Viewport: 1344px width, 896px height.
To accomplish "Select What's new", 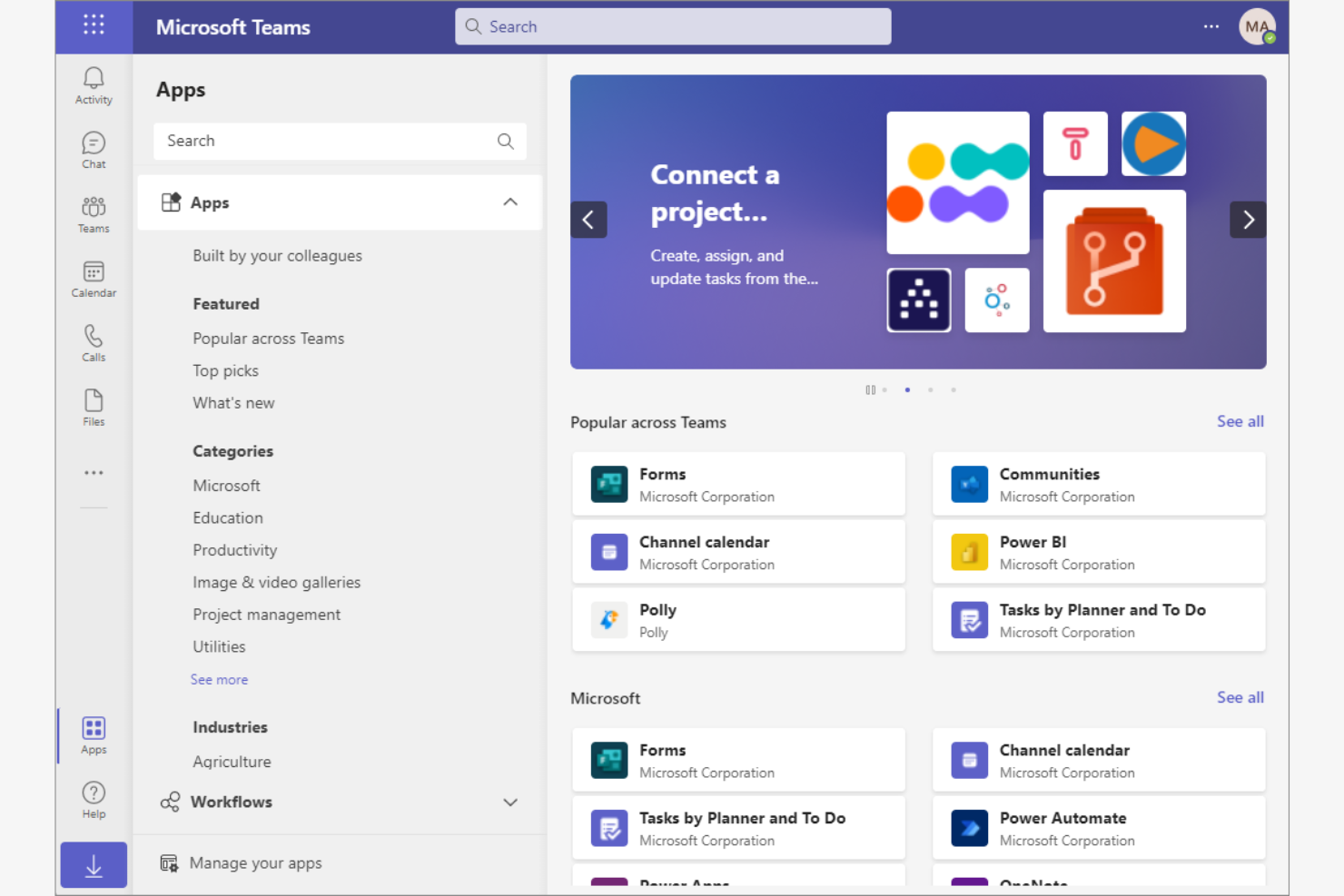I will pyautogui.click(x=233, y=403).
